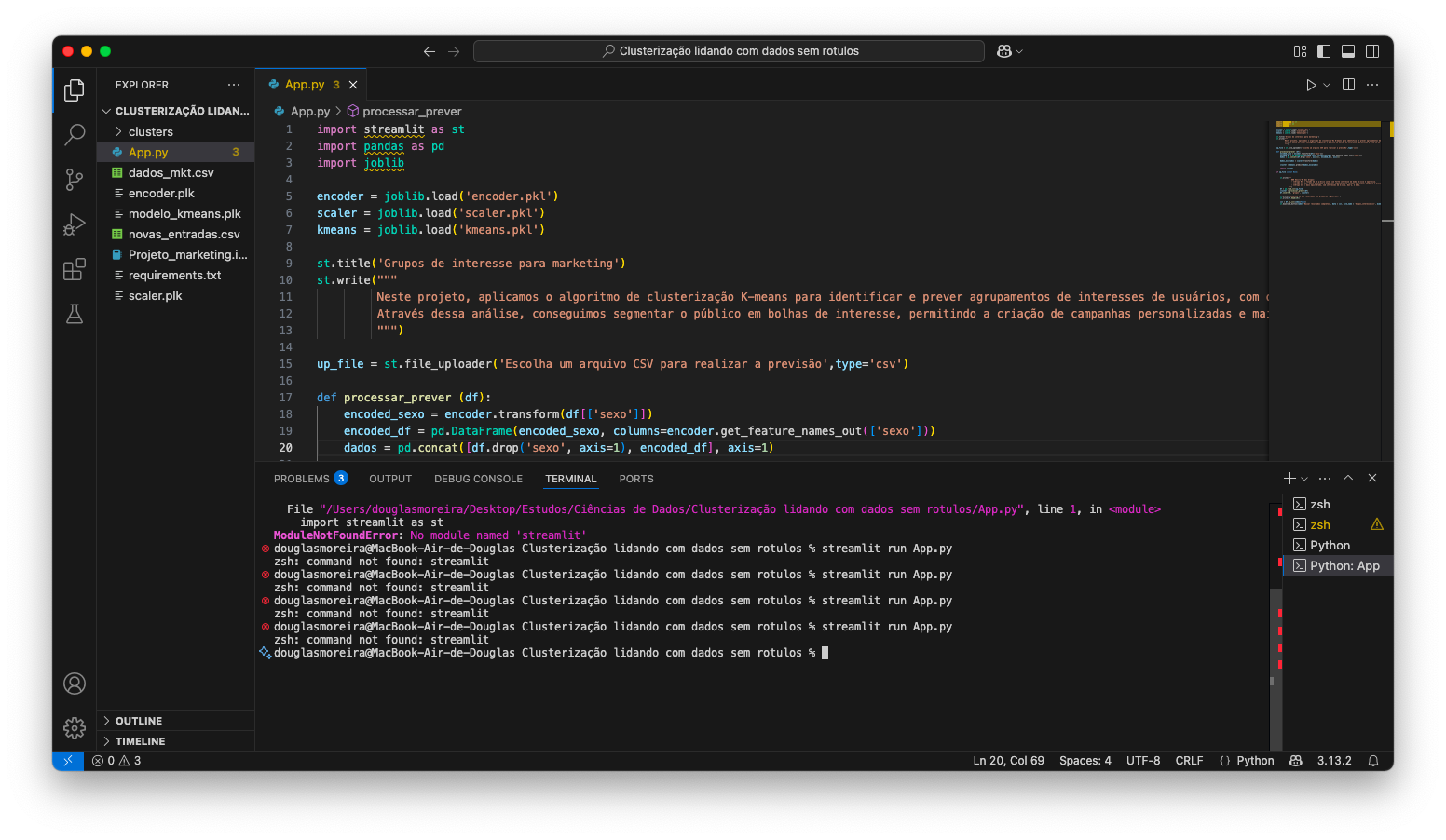Open terminal panel more actions menu
The height and width of the screenshot is (840, 1446).
coord(1325,478)
